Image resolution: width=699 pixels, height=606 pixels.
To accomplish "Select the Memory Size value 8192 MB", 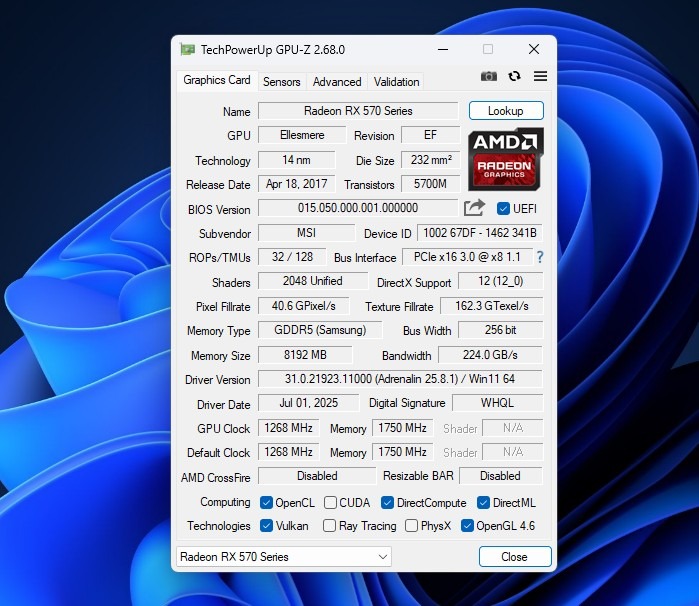I will [305, 355].
